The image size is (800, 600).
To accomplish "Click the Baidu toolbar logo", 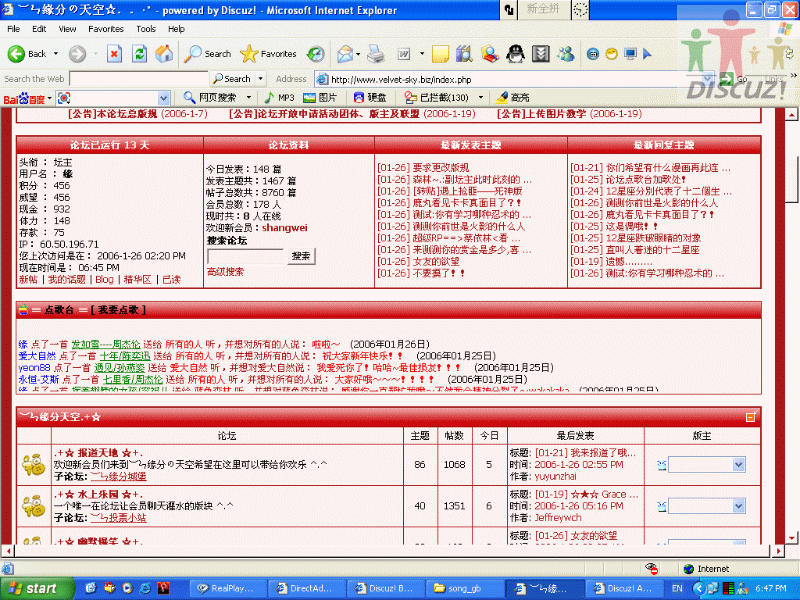I will point(23,98).
